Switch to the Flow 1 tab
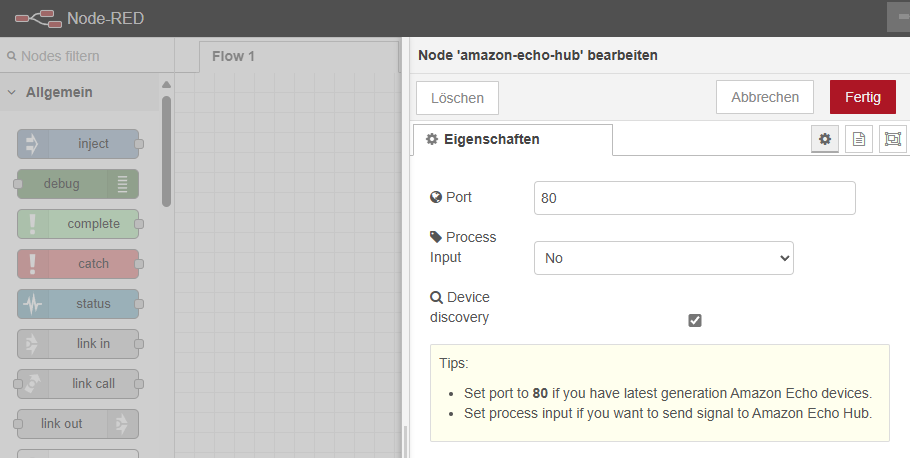910x458 pixels. tap(299, 56)
